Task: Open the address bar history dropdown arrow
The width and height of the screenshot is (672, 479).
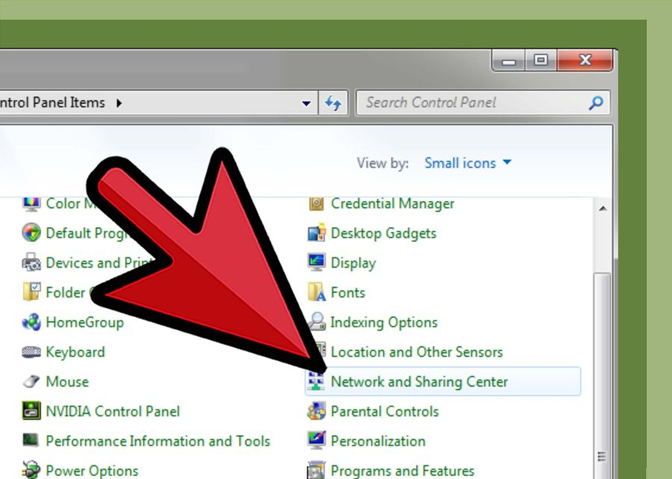Action: [306, 103]
